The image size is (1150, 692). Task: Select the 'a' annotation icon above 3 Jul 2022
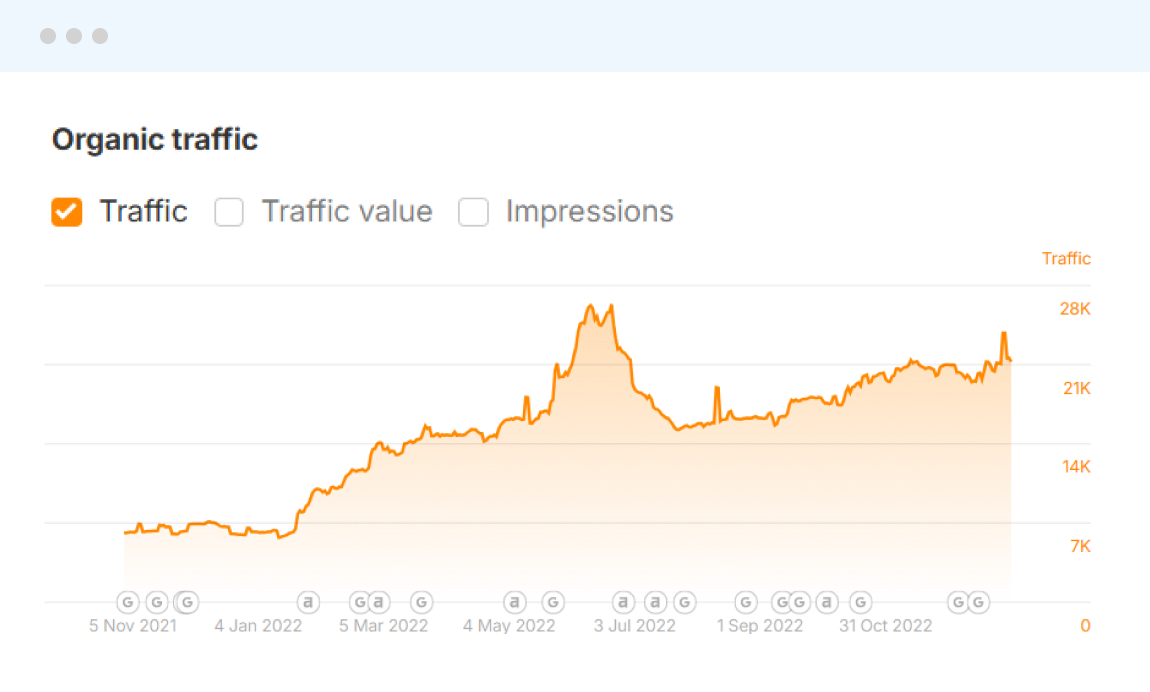coord(622,602)
